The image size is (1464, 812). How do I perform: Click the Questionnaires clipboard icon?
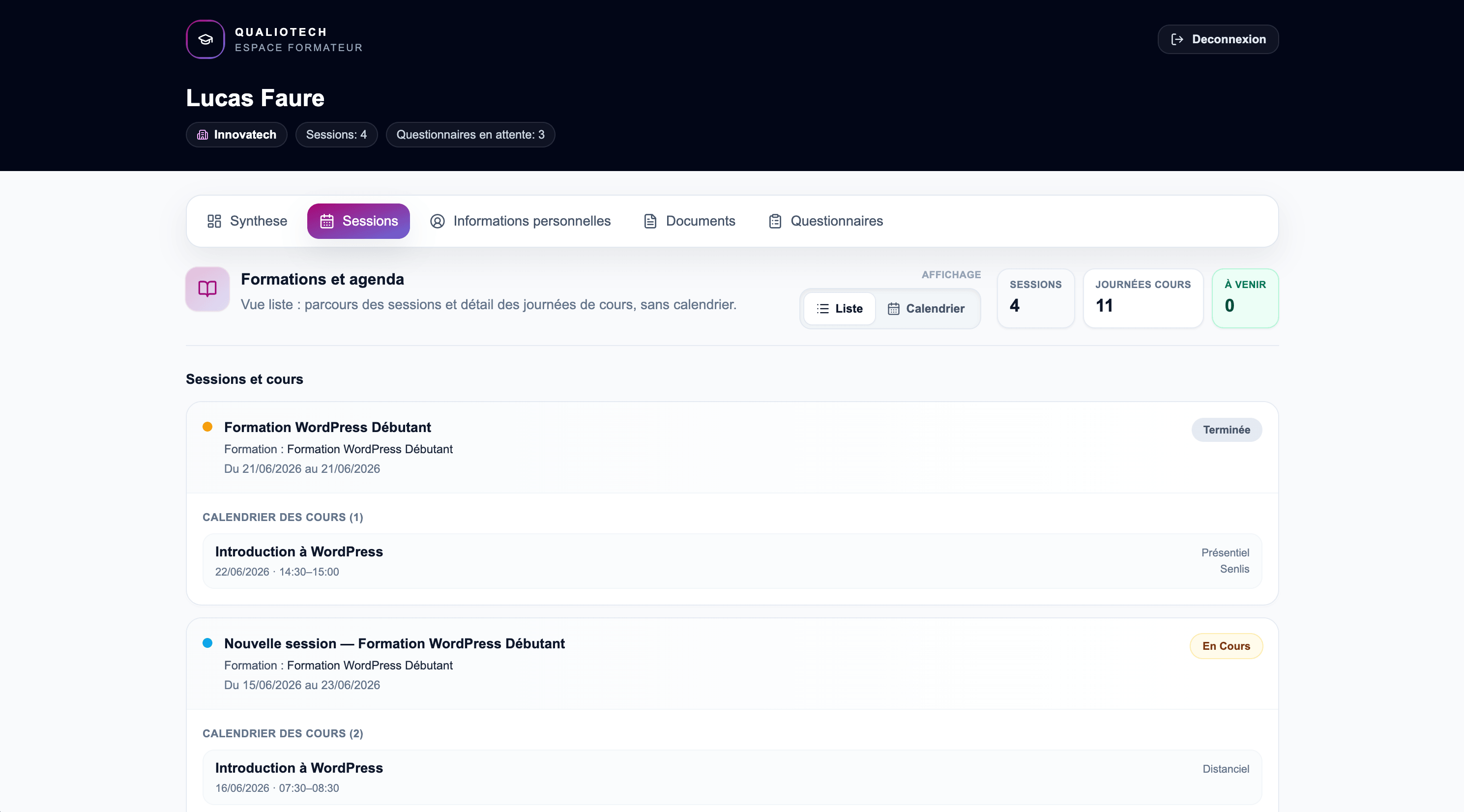point(775,221)
